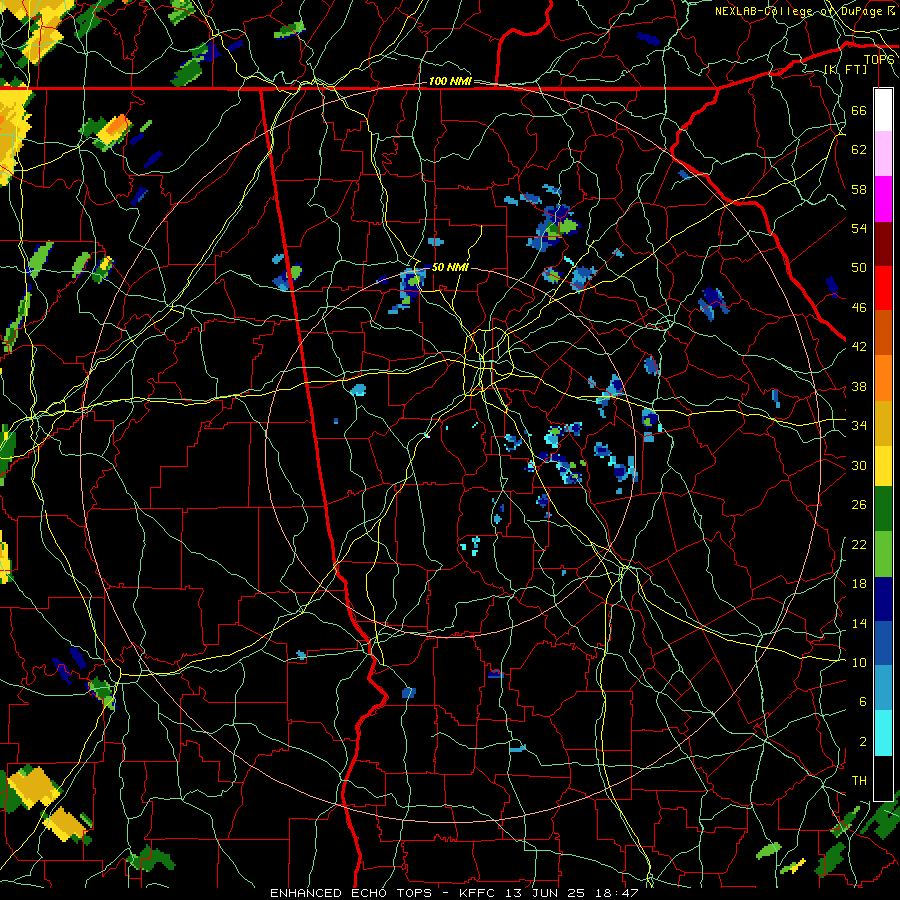Click the white swatch in the tops legend
This screenshot has width=900, height=900.
(x=883, y=110)
